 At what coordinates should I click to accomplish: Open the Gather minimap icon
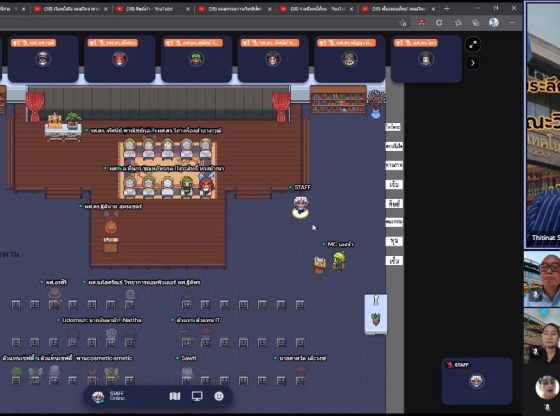coord(175,396)
